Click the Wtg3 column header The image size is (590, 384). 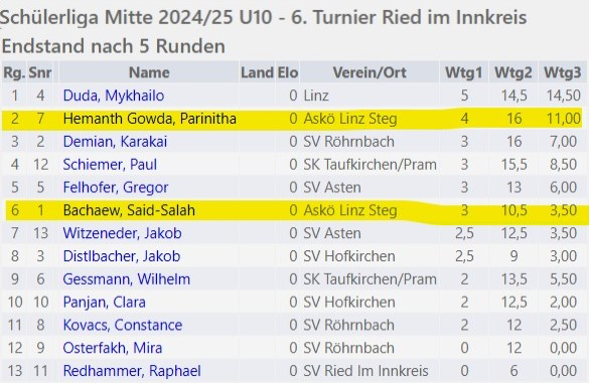[563, 73]
